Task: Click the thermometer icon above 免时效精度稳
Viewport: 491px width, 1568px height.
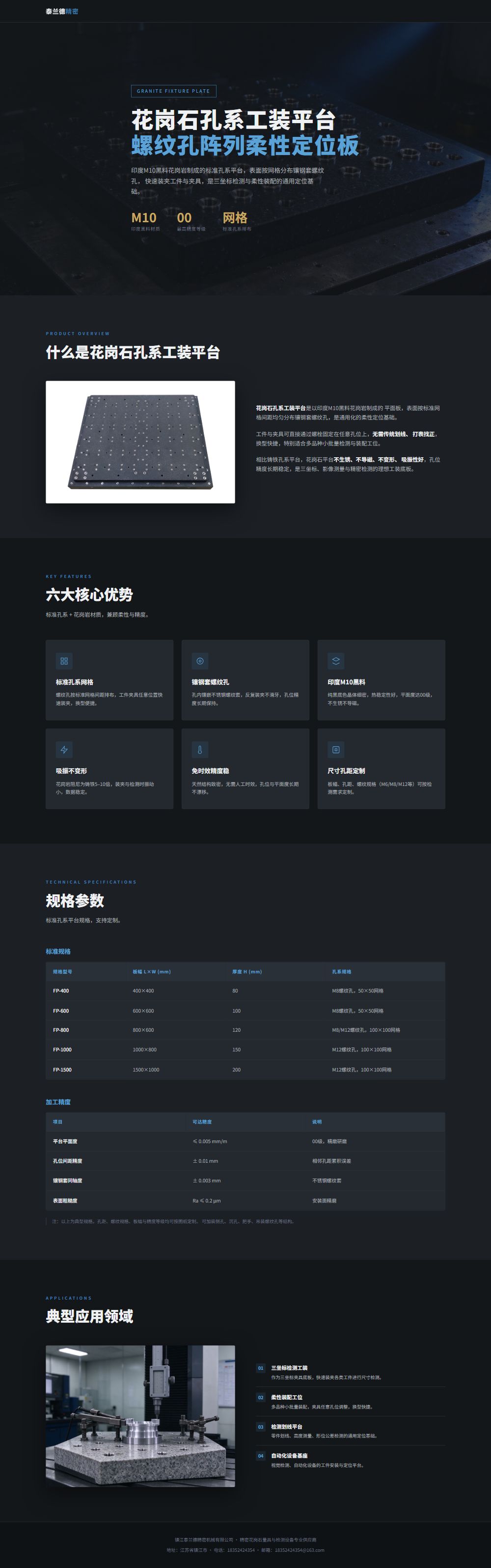Action: pyautogui.click(x=200, y=750)
